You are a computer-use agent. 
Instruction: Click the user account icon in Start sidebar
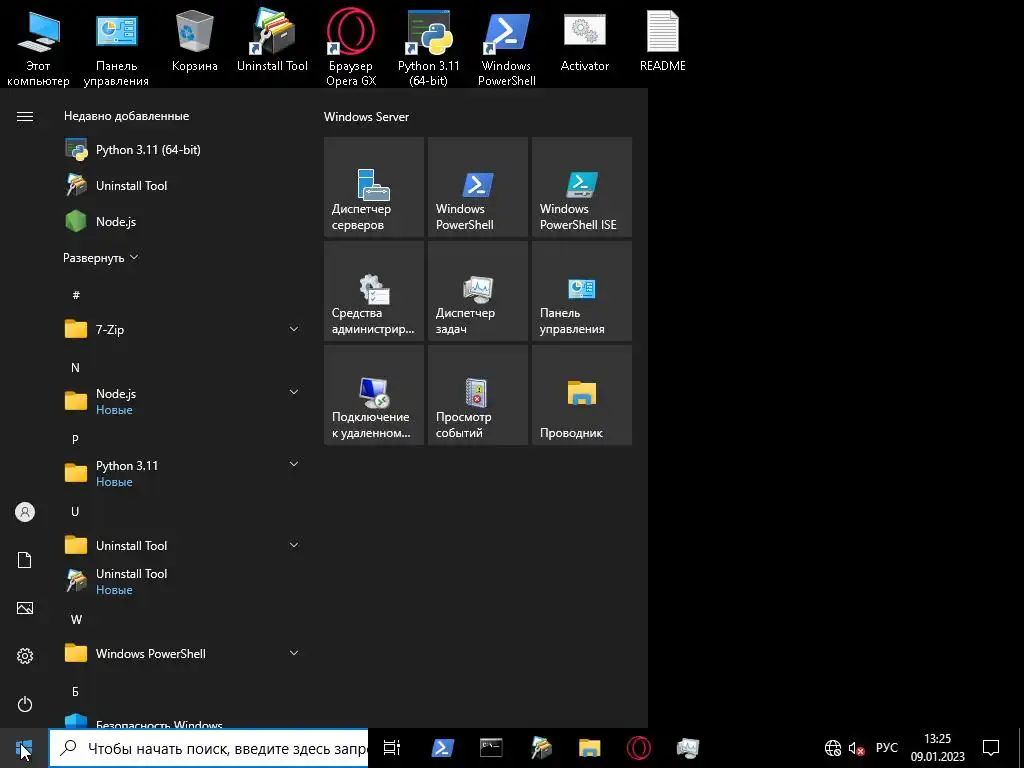coord(25,512)
